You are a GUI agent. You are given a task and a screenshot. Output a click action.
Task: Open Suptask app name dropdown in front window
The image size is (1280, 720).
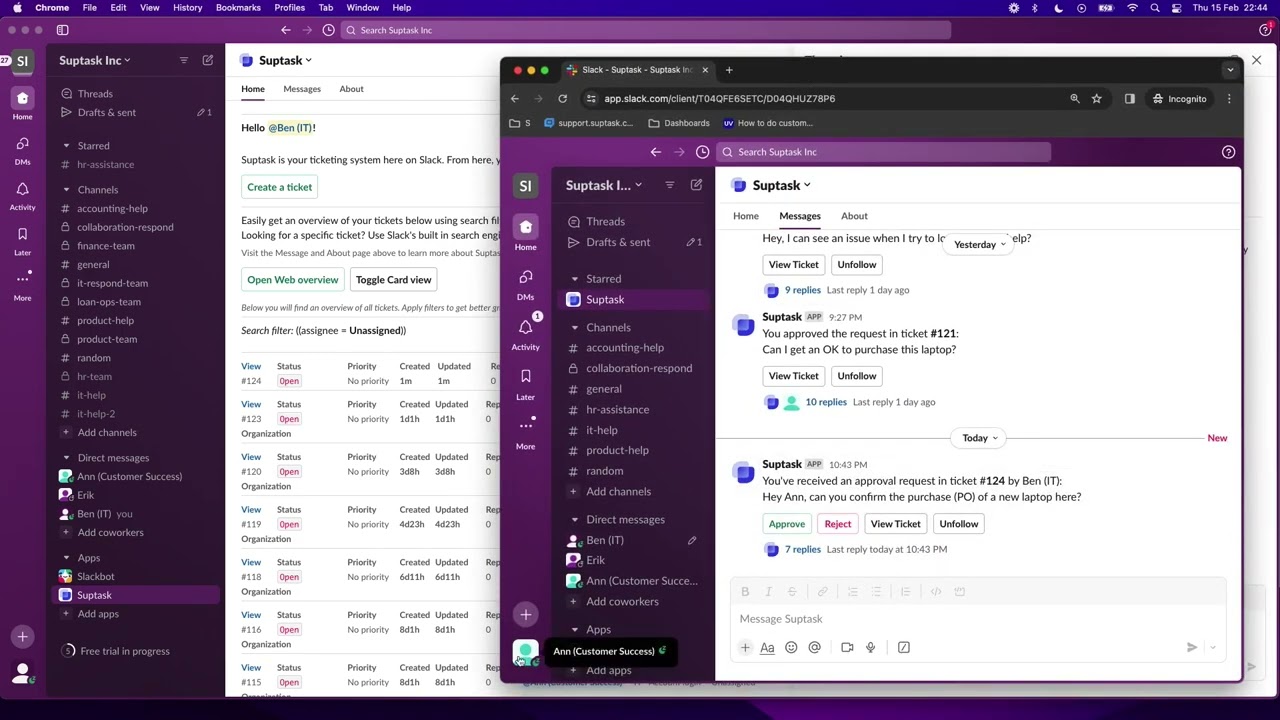[x=781, y=185]
